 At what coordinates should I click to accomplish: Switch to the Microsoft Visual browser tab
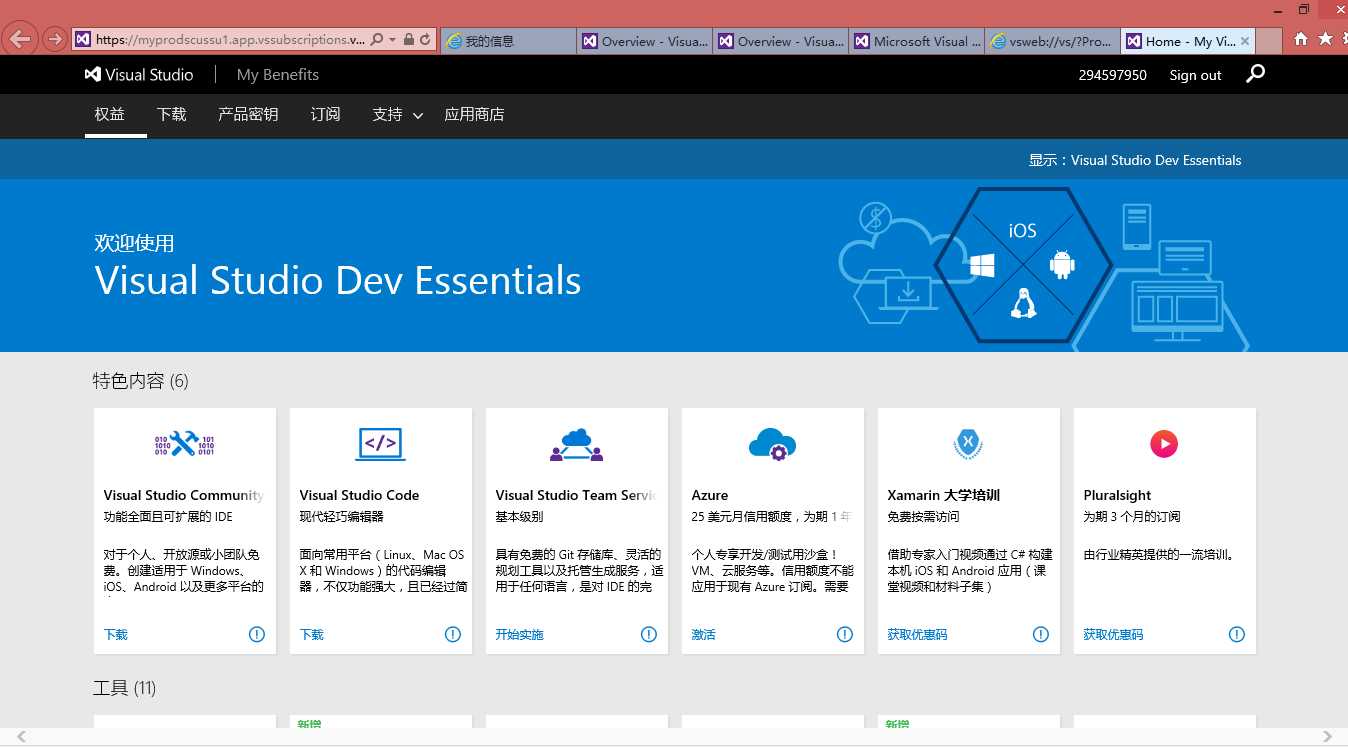917,41
